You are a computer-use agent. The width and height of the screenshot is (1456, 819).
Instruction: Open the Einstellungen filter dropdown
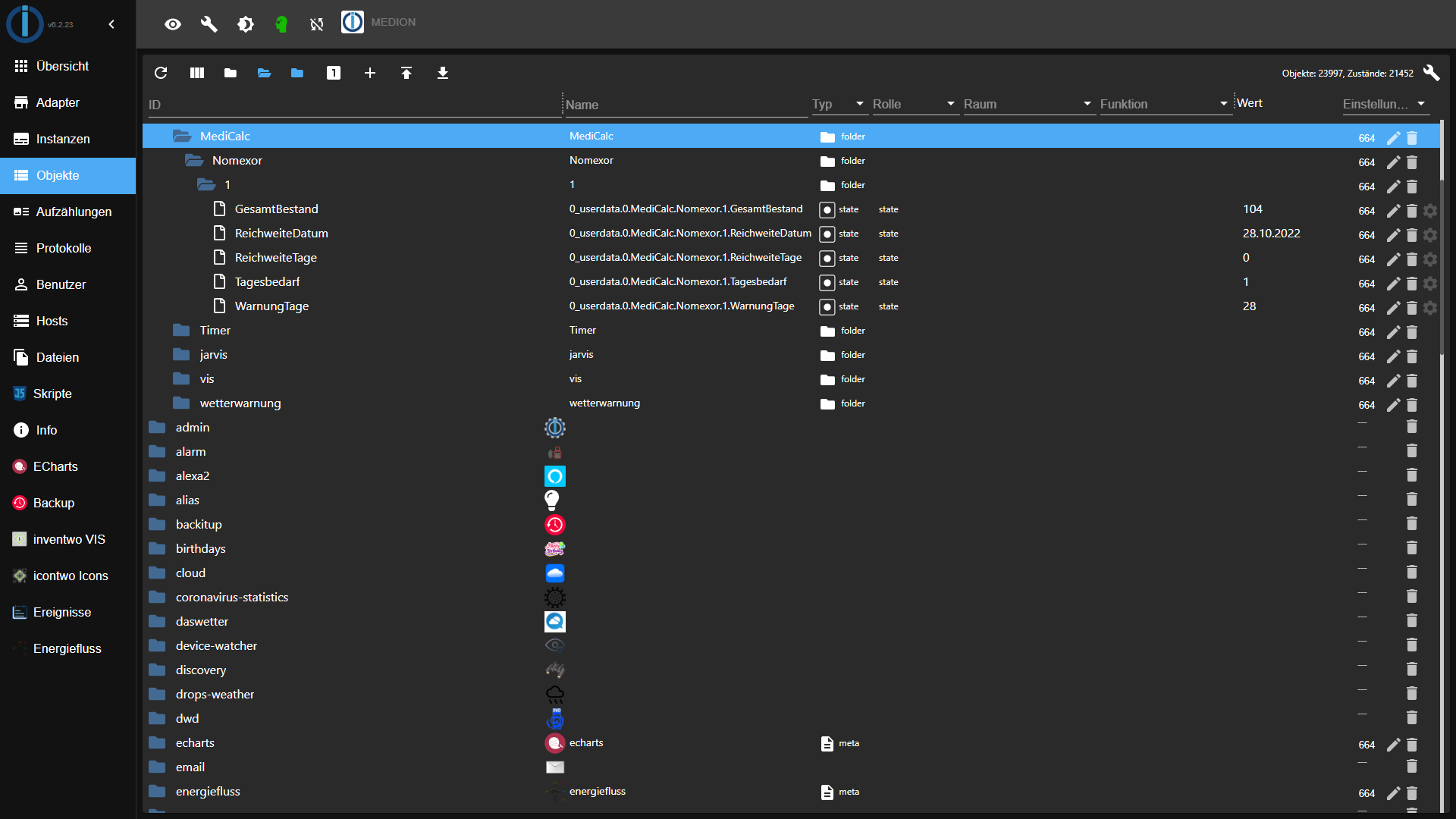click(1385, 104)
